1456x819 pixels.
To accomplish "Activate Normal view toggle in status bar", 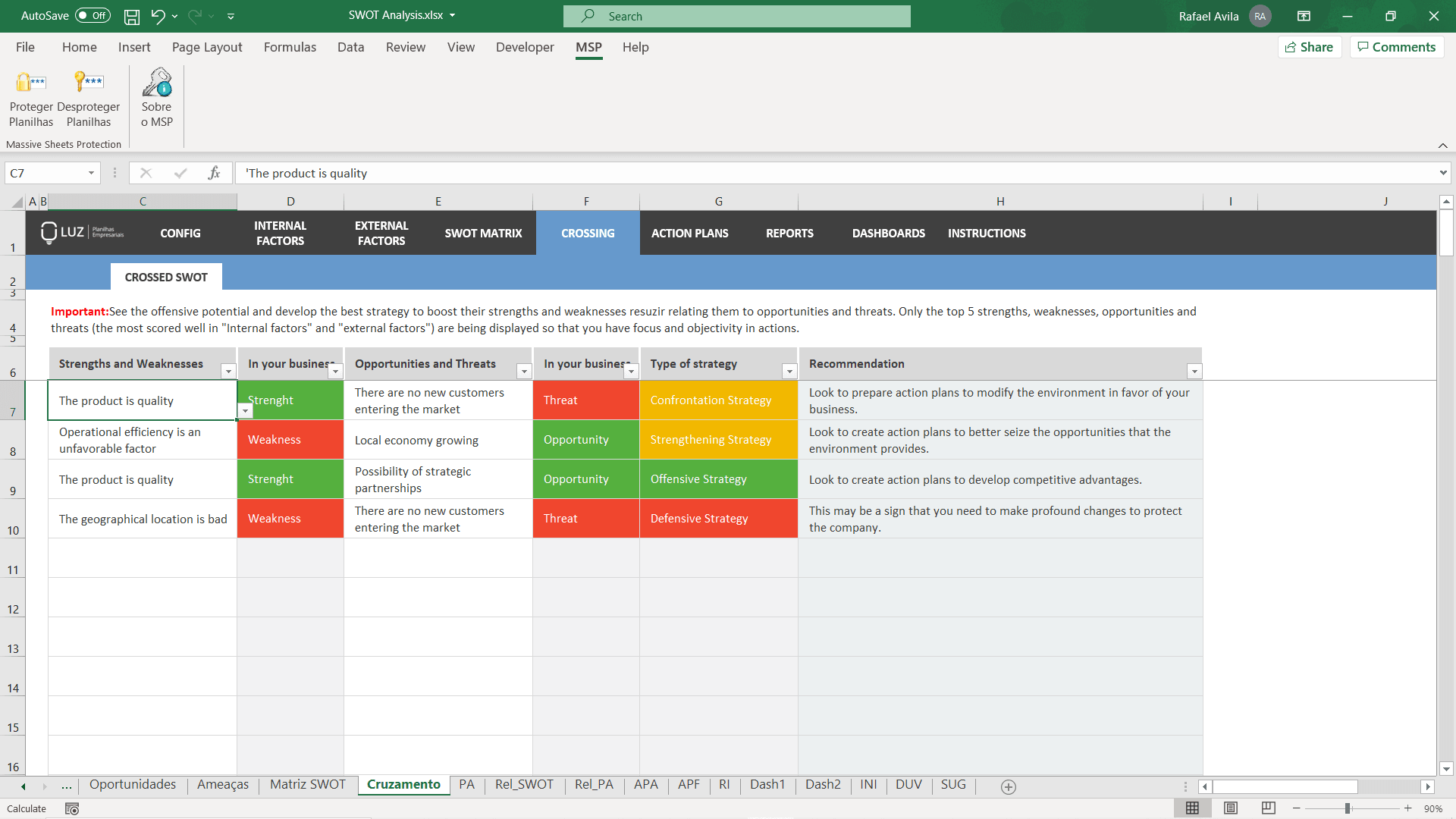I will click(1192, 808).
